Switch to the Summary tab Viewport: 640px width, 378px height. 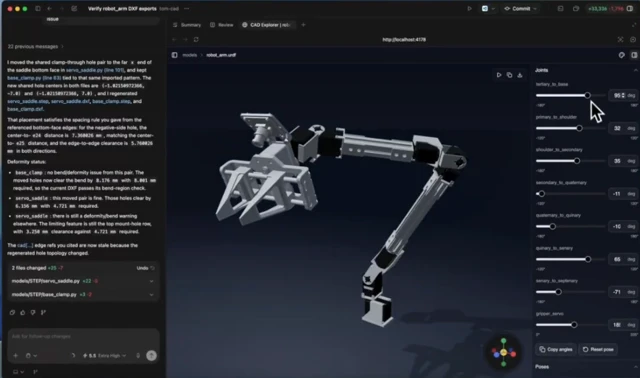pos(187,25)
